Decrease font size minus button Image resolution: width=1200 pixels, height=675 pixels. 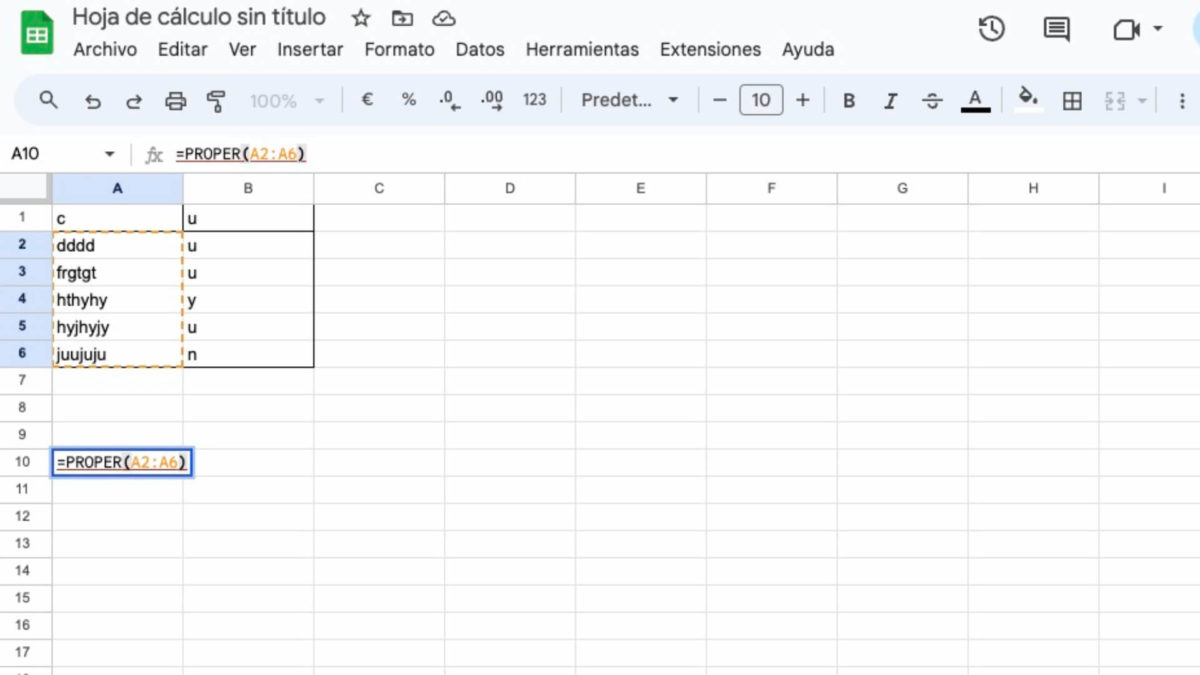[x=719, y=100]
